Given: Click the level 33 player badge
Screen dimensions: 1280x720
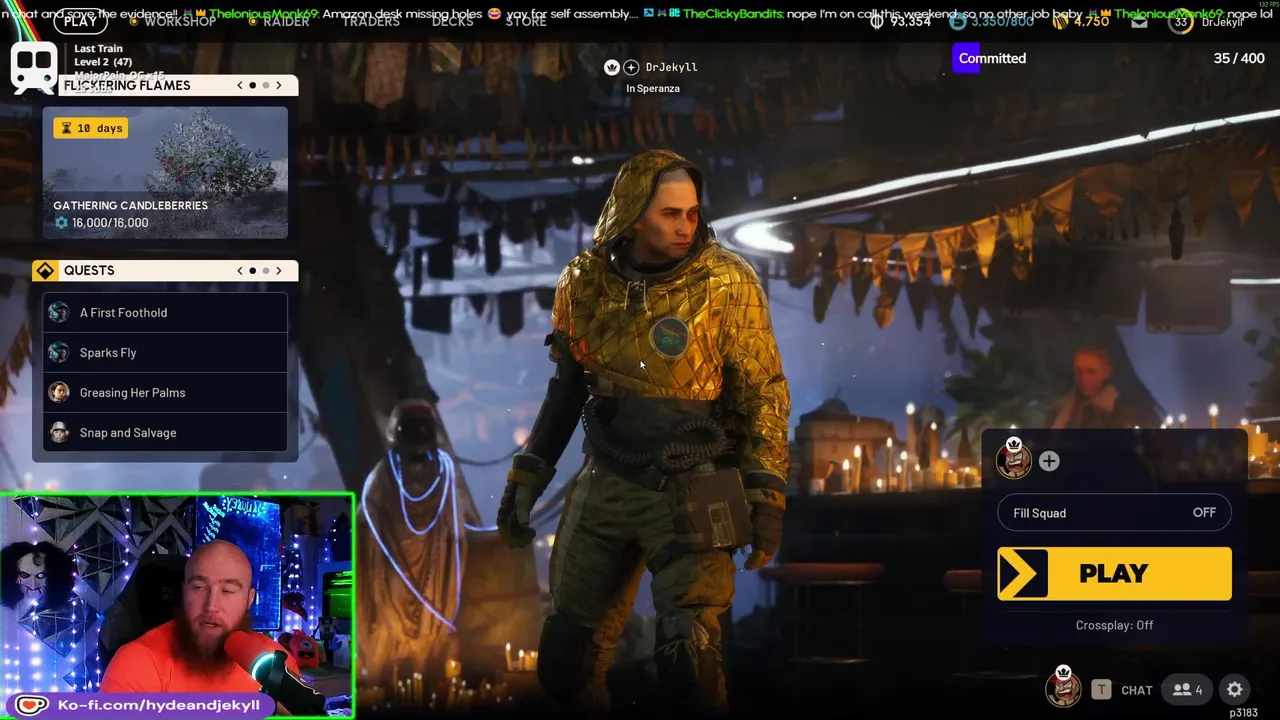Looking at the screenshot, I should click(x=1181, y=21).
